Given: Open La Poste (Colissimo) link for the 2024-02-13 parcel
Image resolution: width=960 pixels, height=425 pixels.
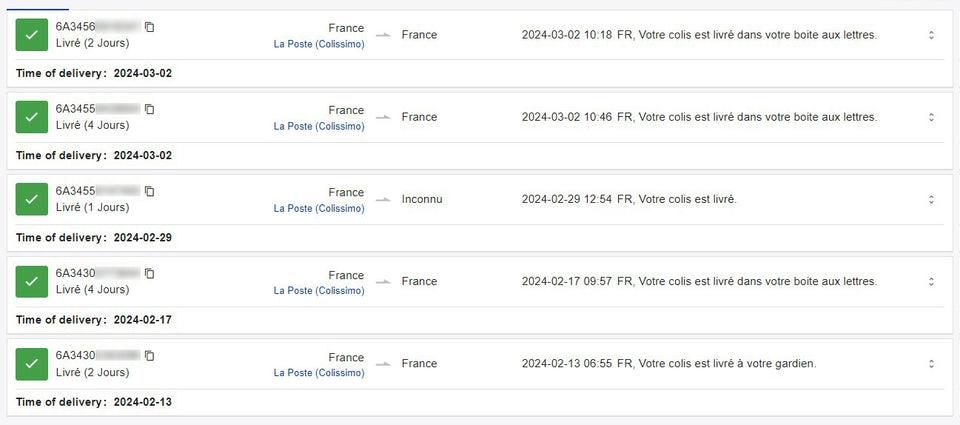Looking at the screenshot, I should 319,373.
